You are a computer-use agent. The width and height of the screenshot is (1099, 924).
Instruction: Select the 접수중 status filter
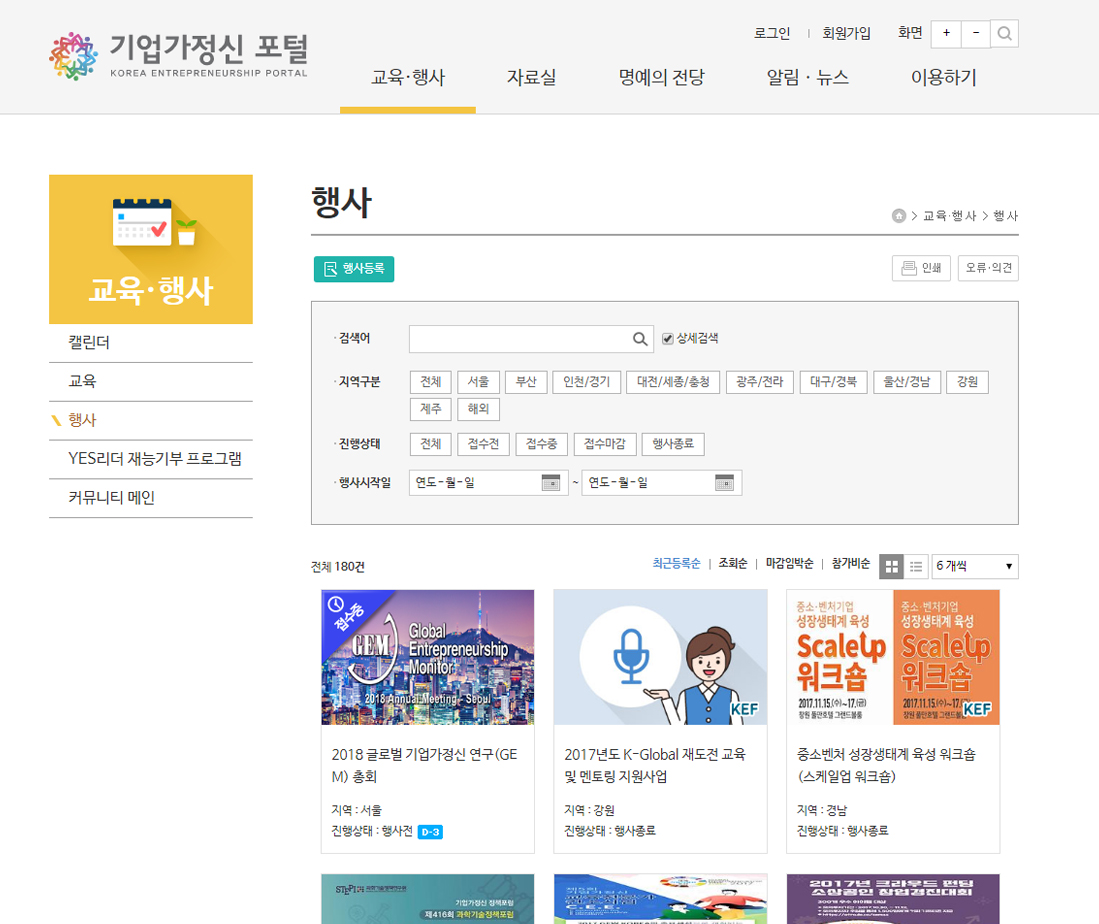[x=541, y=444]
